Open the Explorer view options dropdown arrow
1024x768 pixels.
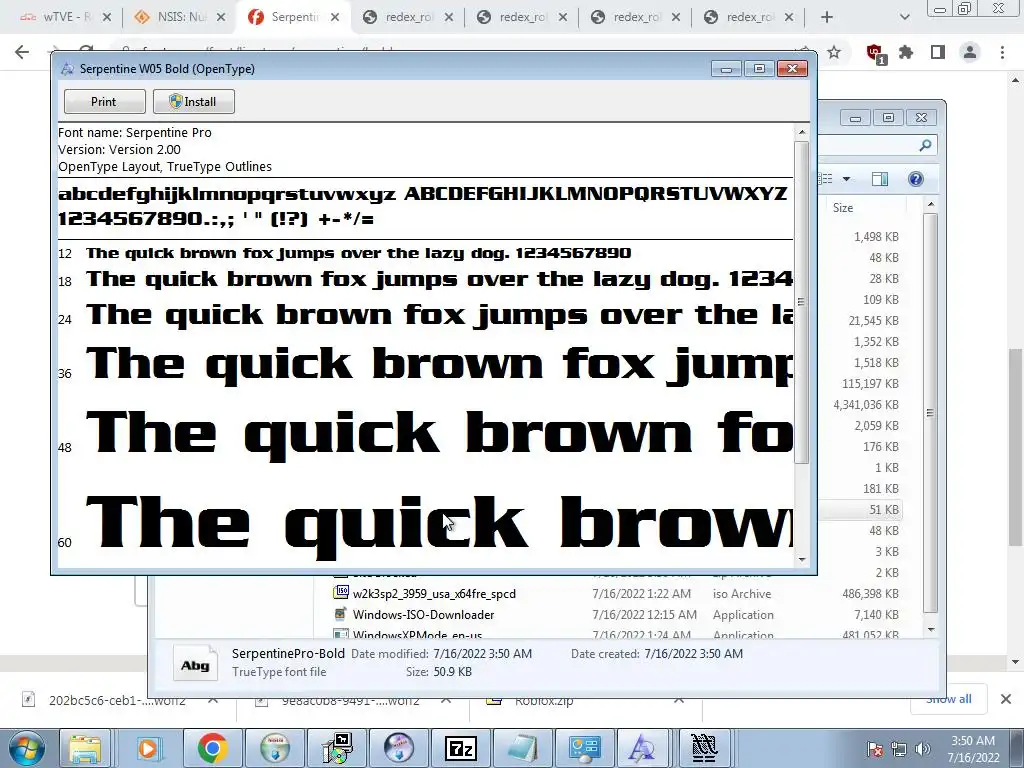click(846, 179)
